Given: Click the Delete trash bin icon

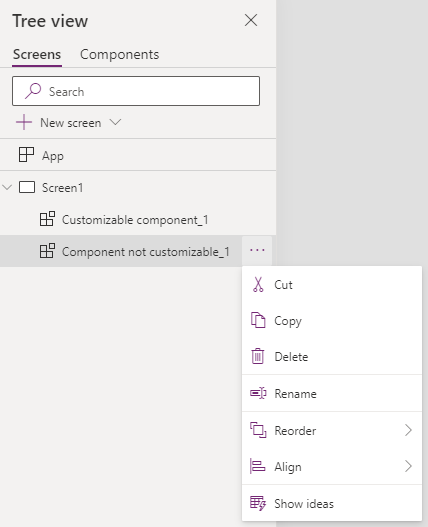Looking at the screenshot, I should tap(258, 356).
